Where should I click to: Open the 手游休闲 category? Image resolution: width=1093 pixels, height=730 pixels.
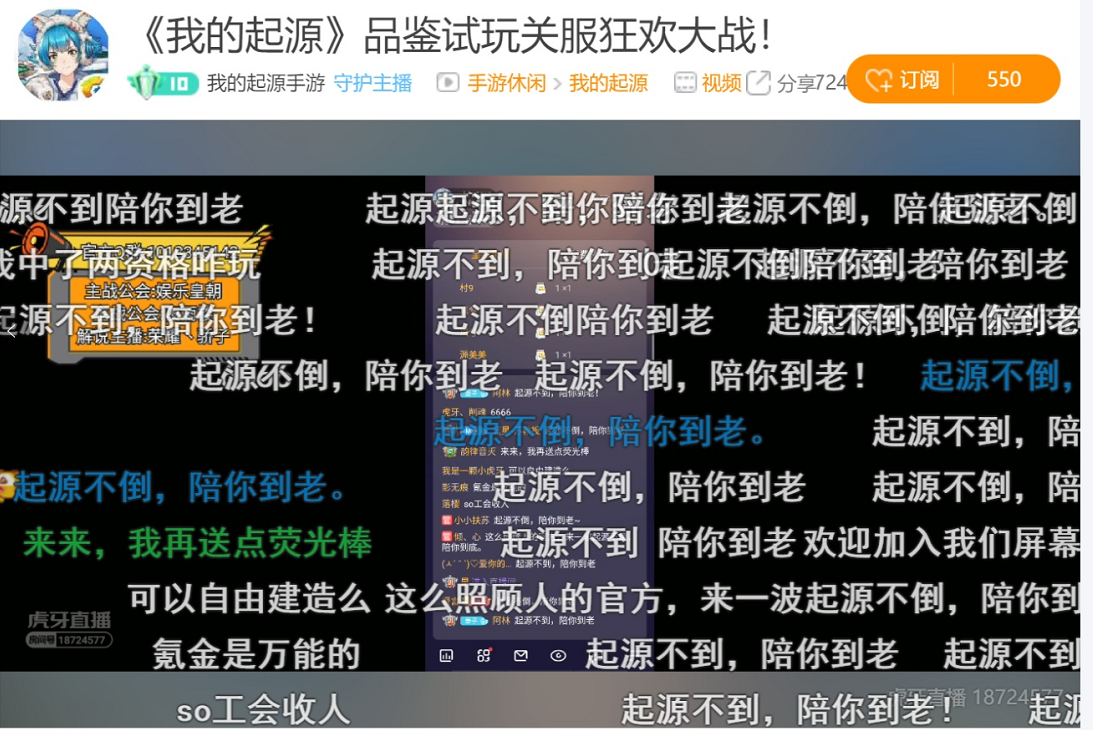507,84
